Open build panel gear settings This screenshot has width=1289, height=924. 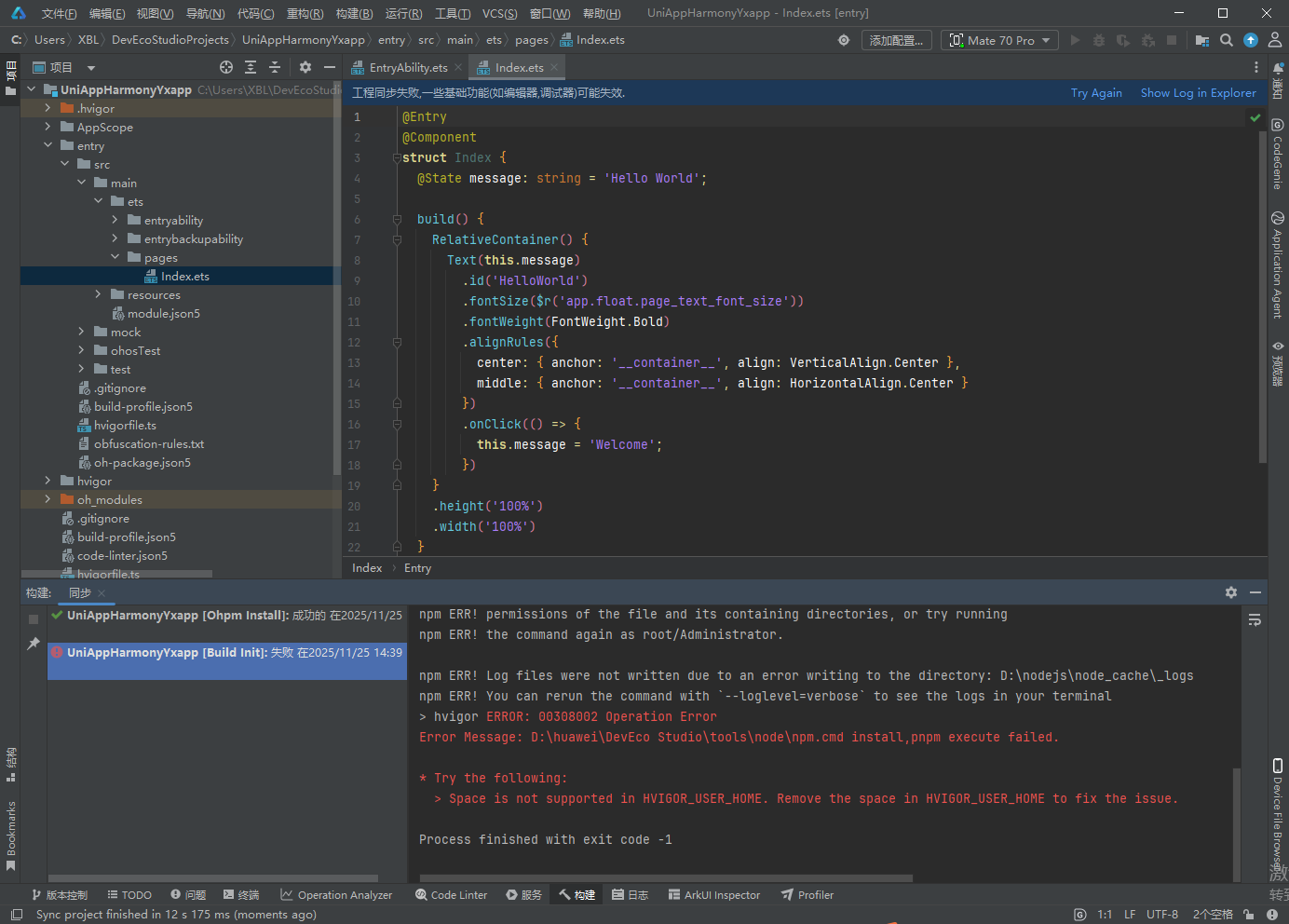[x=1231, y=592]
